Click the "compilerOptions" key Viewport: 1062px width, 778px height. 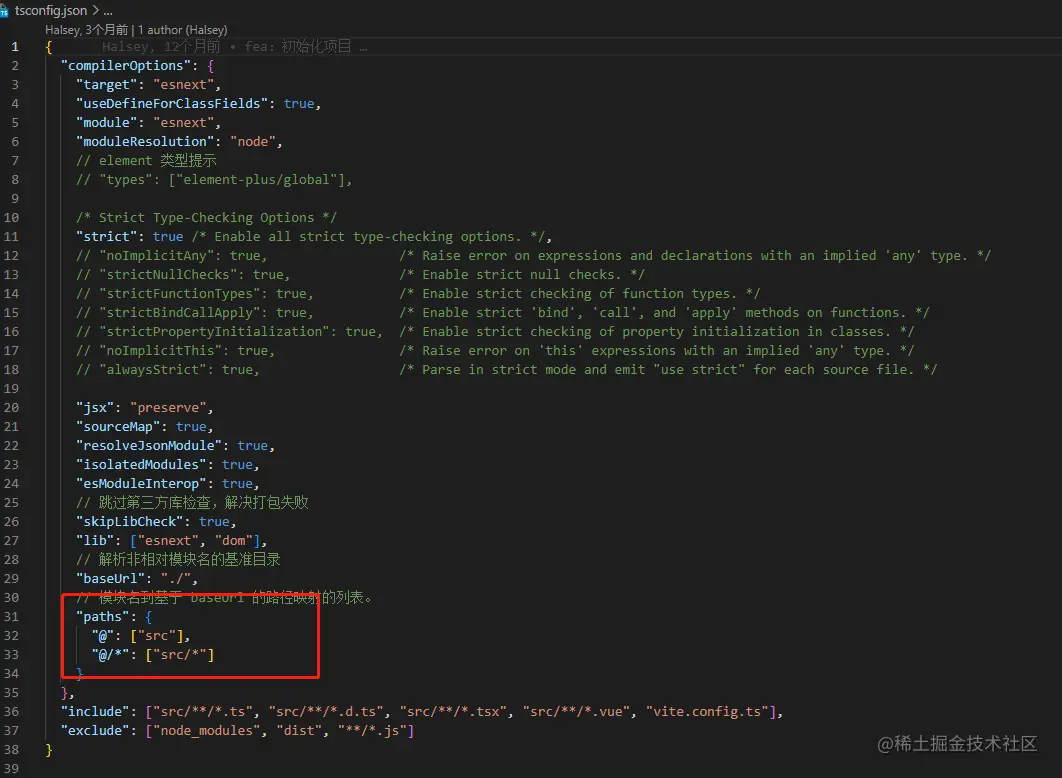[126, 66]
